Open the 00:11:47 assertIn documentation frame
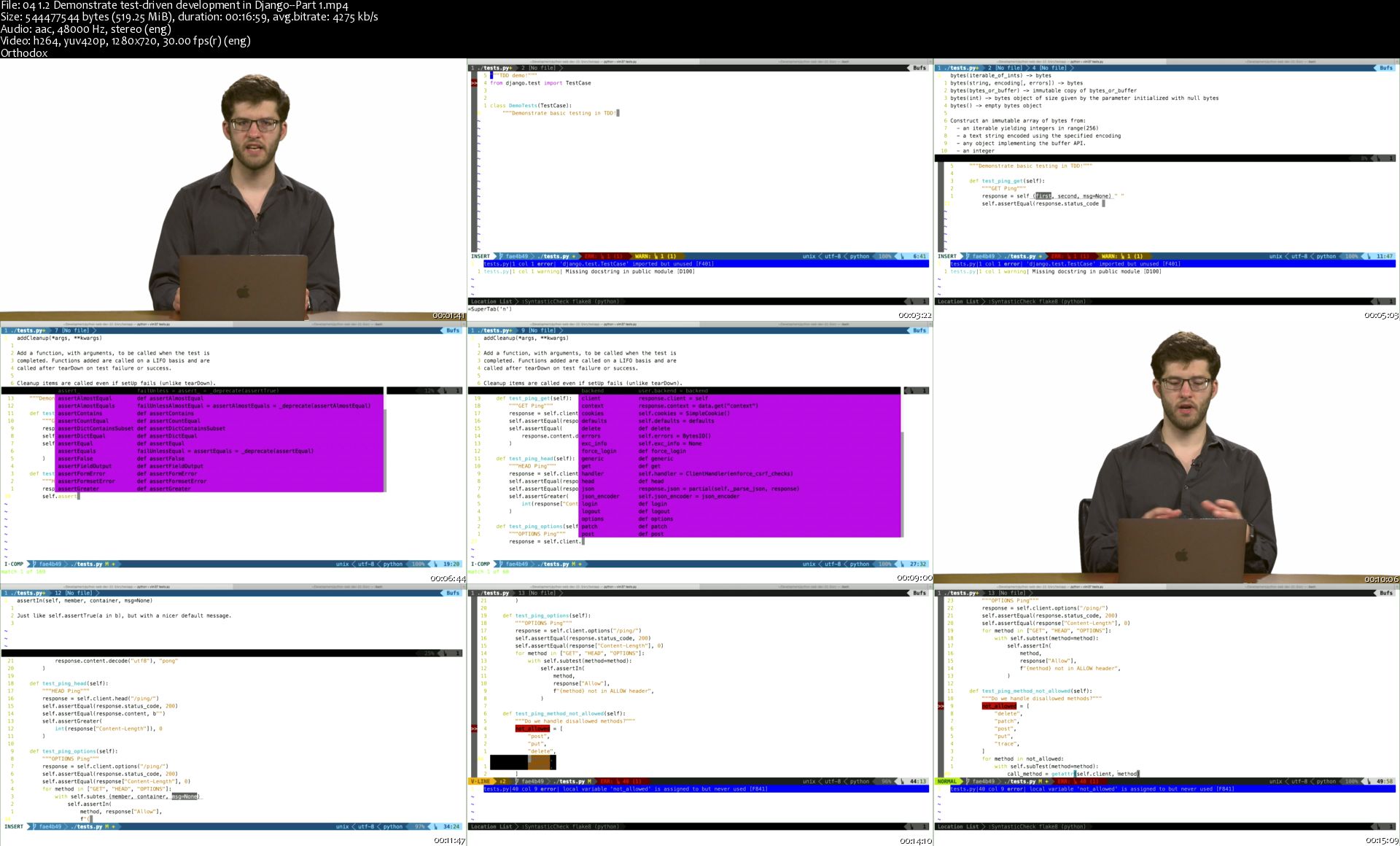This screenshot has width=1400, height=846. pos(233,715)
